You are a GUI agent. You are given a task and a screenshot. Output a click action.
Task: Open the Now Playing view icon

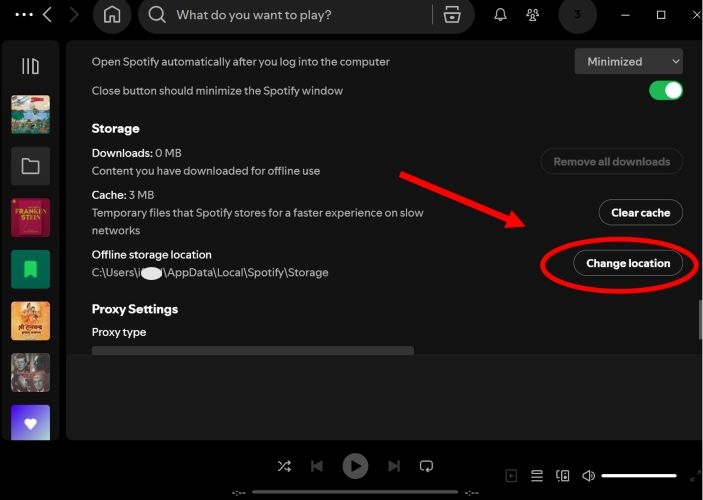(511, 475)
